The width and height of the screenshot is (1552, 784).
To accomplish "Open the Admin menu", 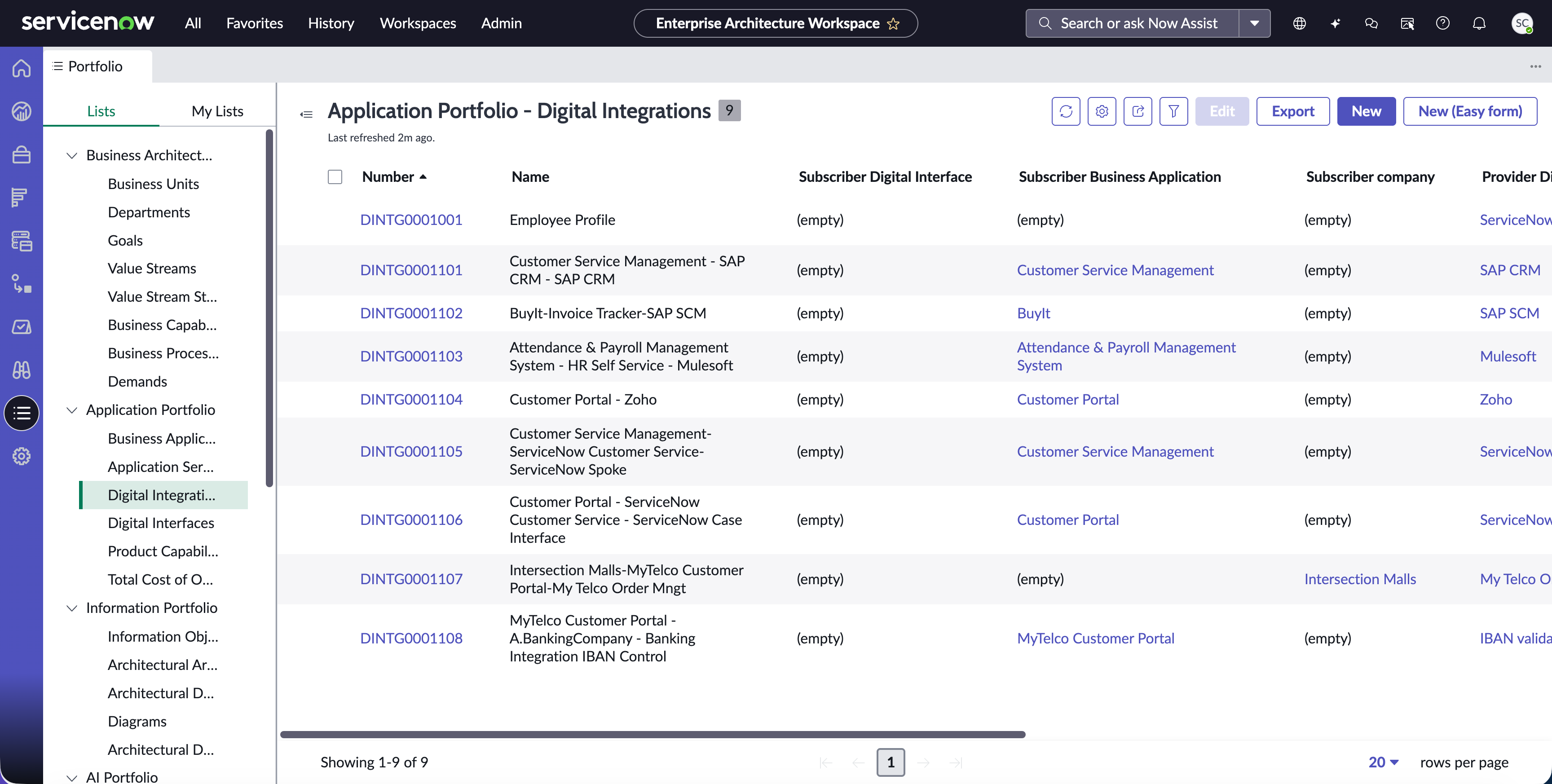I will pyautogui.click(x=501, y=23).
